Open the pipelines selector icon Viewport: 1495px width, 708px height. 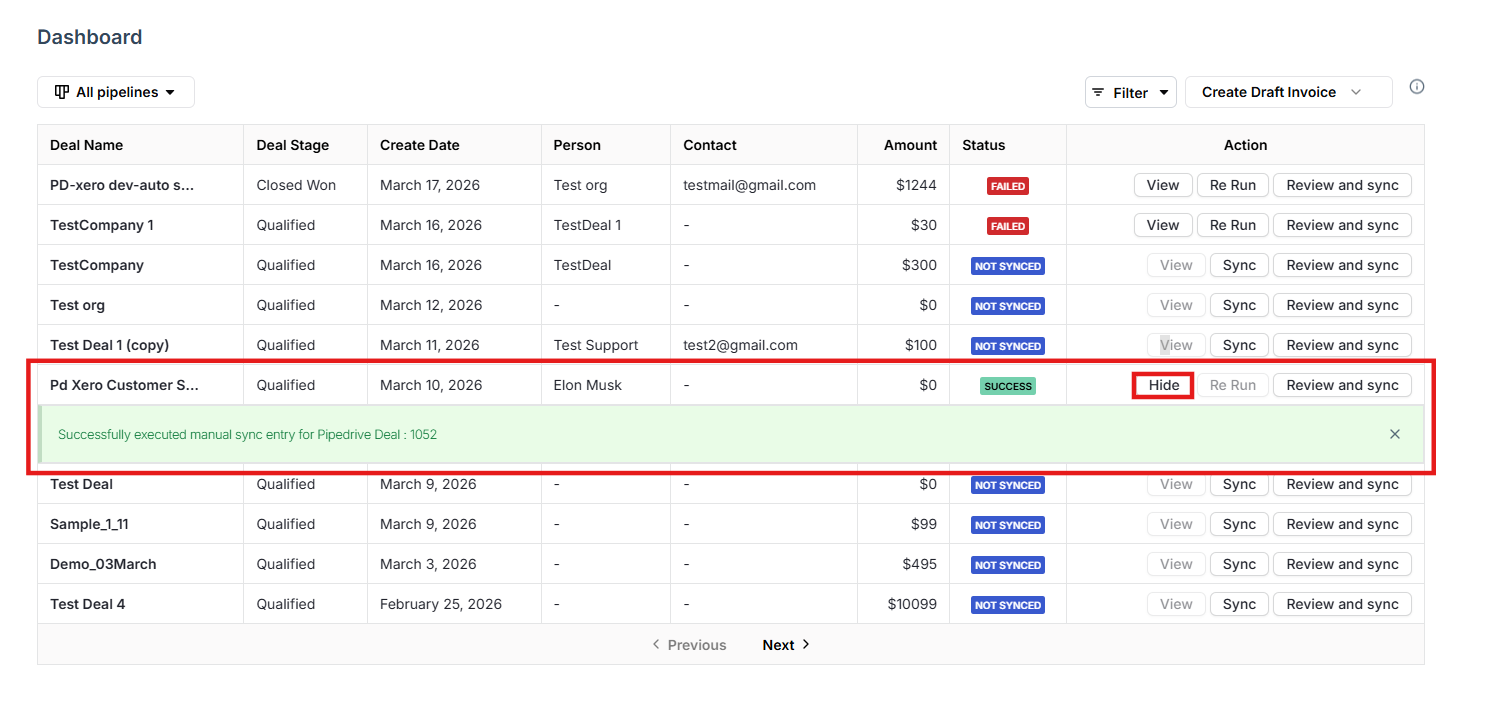pyautogui.click(x=63, y=91)
